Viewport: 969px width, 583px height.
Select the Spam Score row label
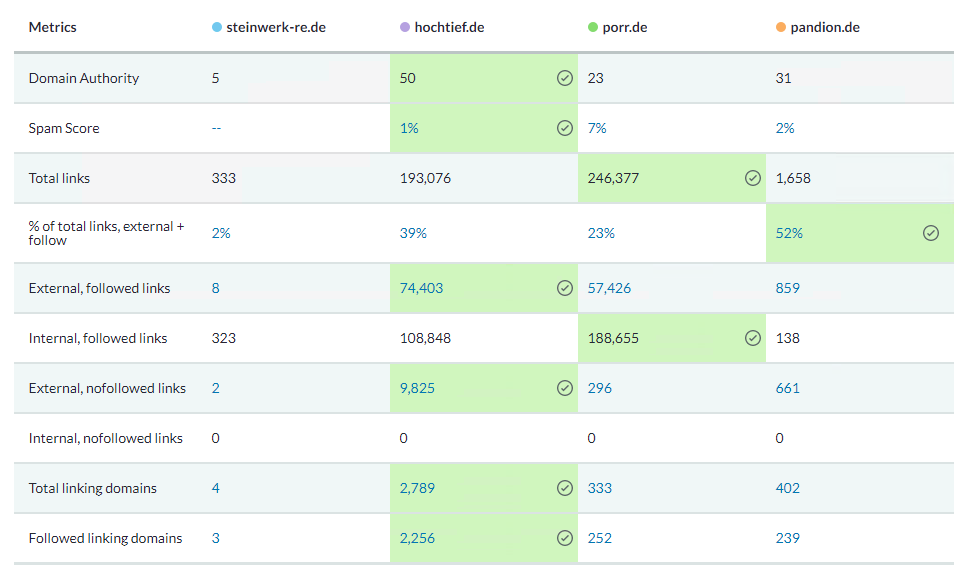64,128
